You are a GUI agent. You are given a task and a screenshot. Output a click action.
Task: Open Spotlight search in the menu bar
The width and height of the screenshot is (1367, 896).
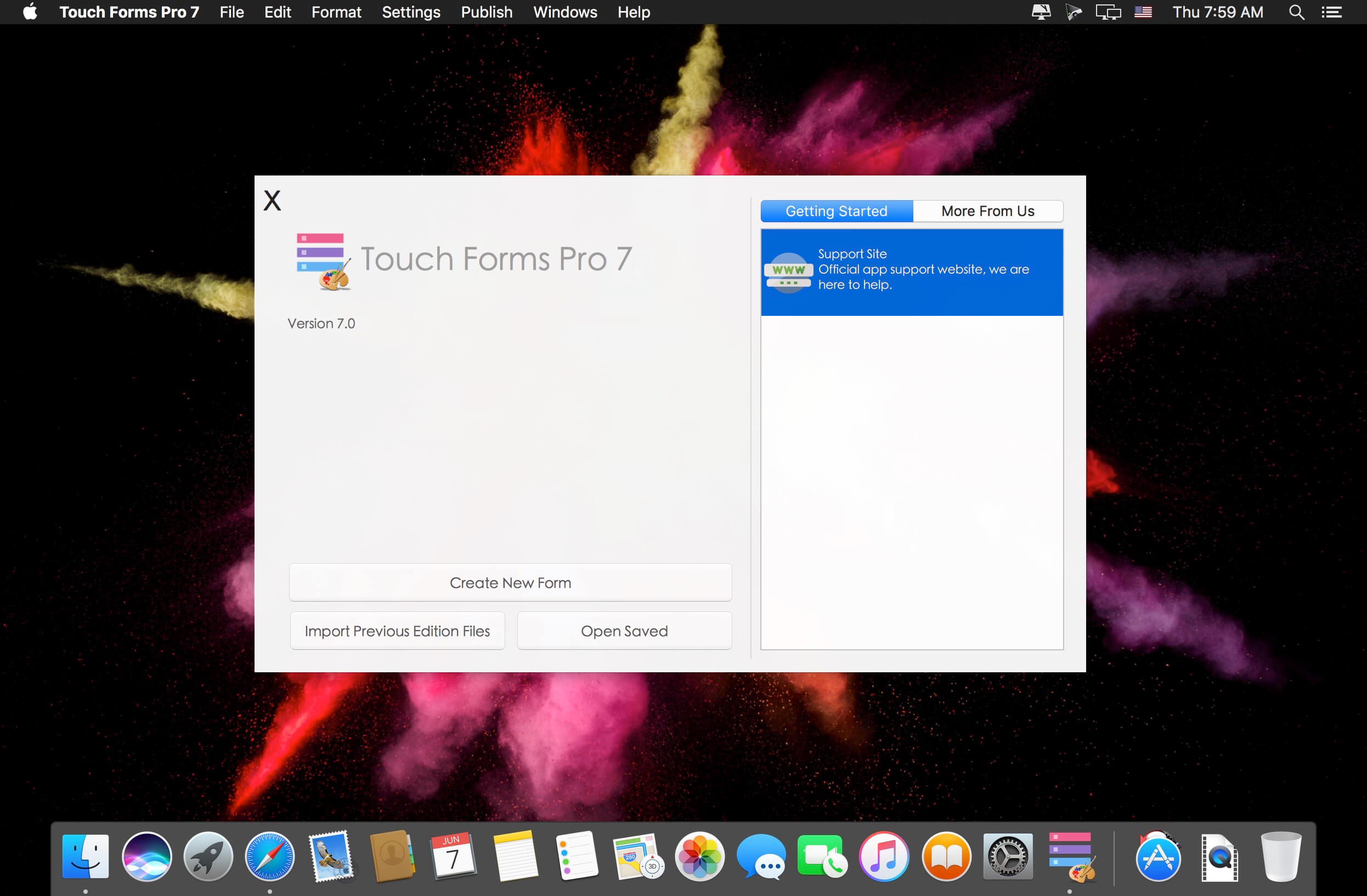(x=1296, y=12)
